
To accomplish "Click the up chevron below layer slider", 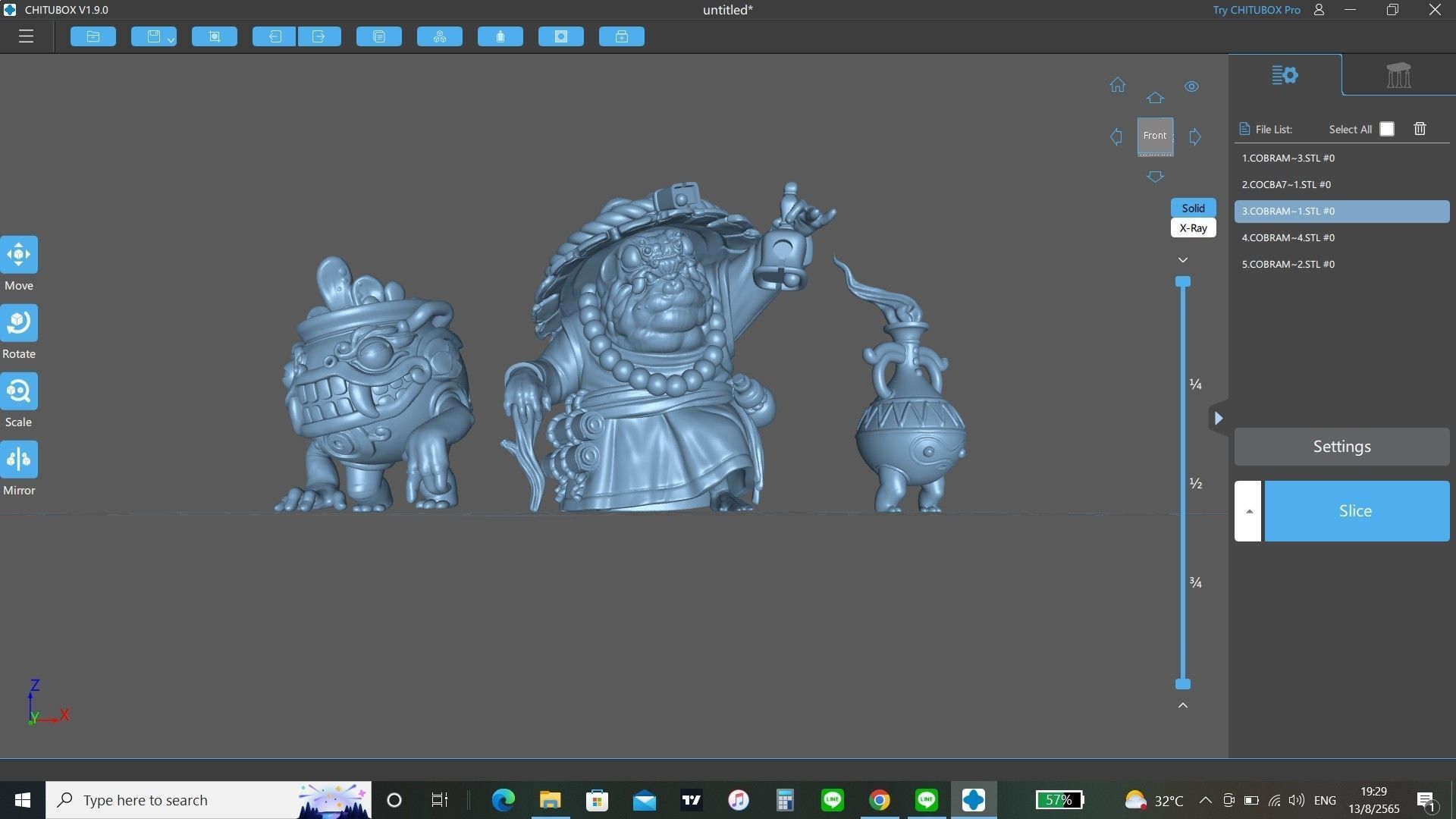I will pos(1183,705).
